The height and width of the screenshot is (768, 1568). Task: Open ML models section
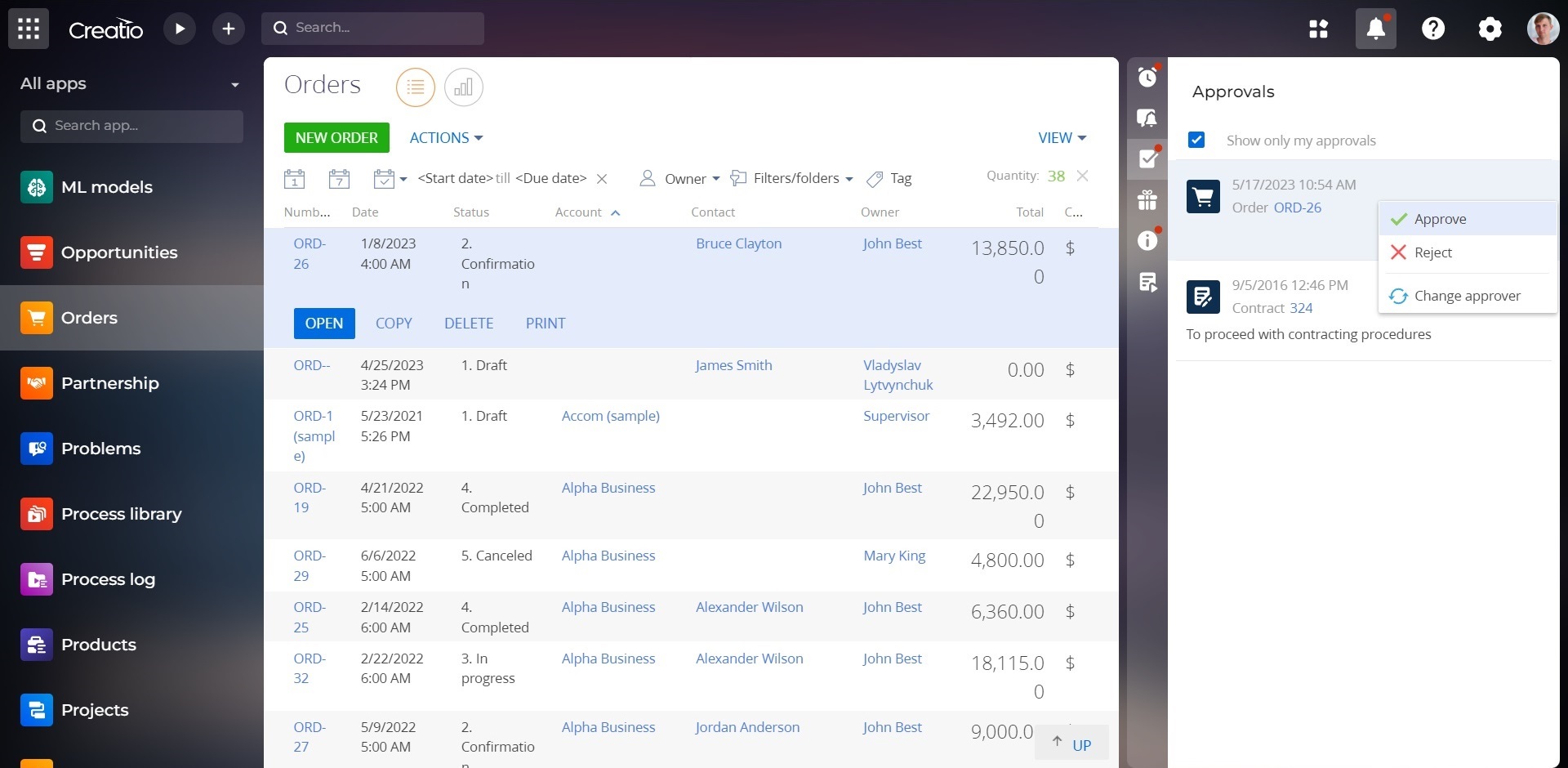[131, 187]
